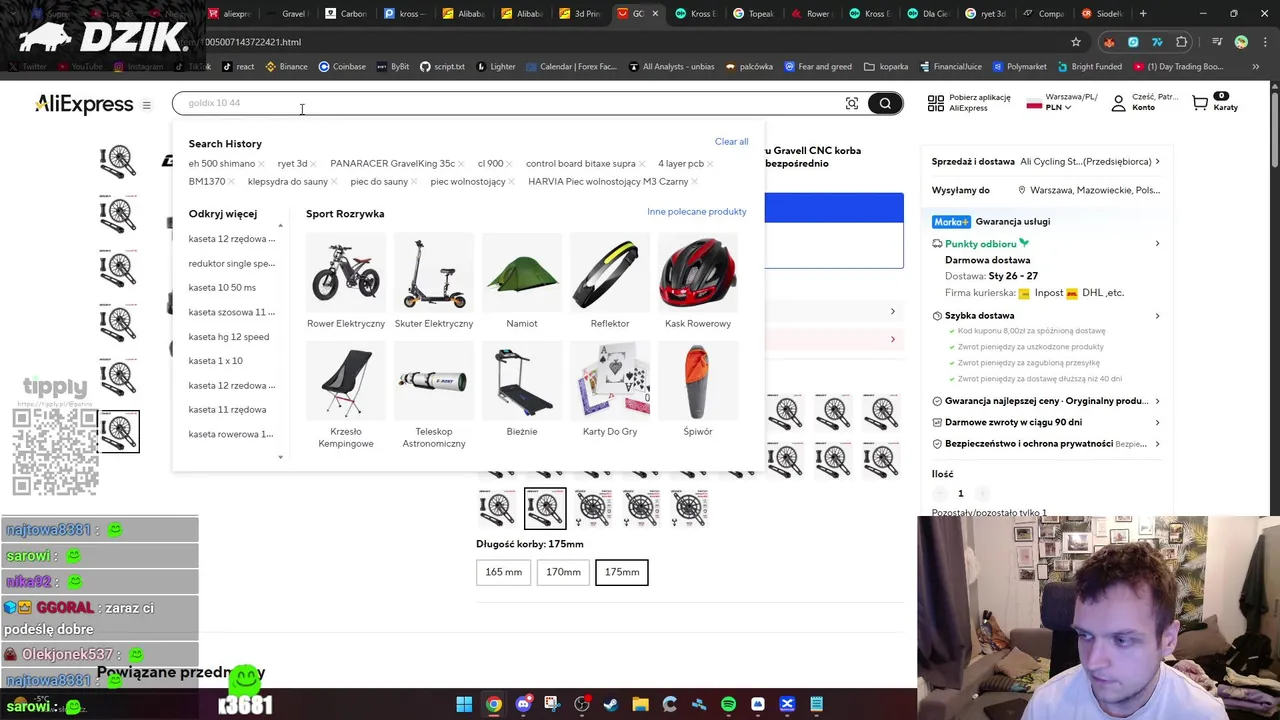Choose suggestion 'kaseta 1 x 10'
The height and width of the screenshot is (720, 1280).
pyautogui.click(x=215, y=361)
